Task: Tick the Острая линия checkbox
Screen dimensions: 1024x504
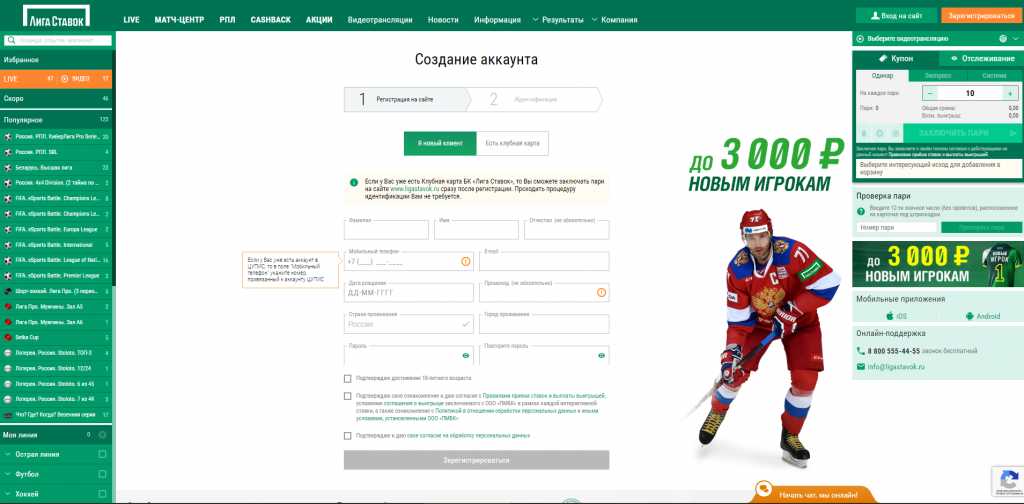Action: tap(102, 454)
